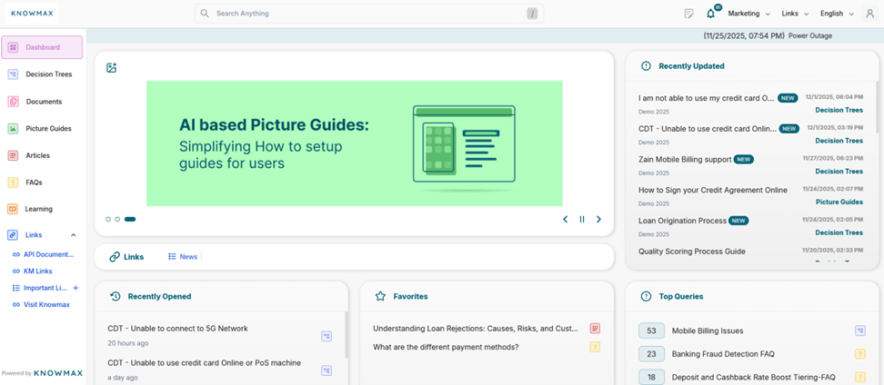
Task: Click the Power Outage announcement ticker
Action: [767, 36]
